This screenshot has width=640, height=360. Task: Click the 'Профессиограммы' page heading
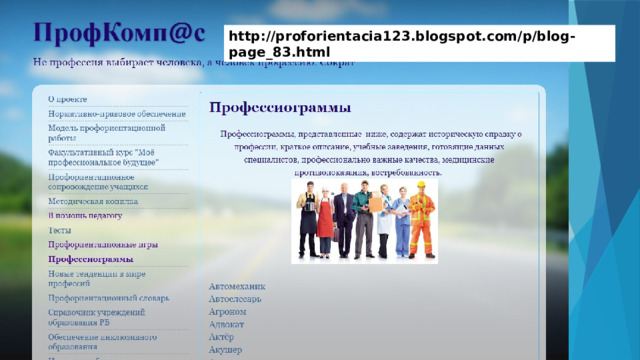280,108
